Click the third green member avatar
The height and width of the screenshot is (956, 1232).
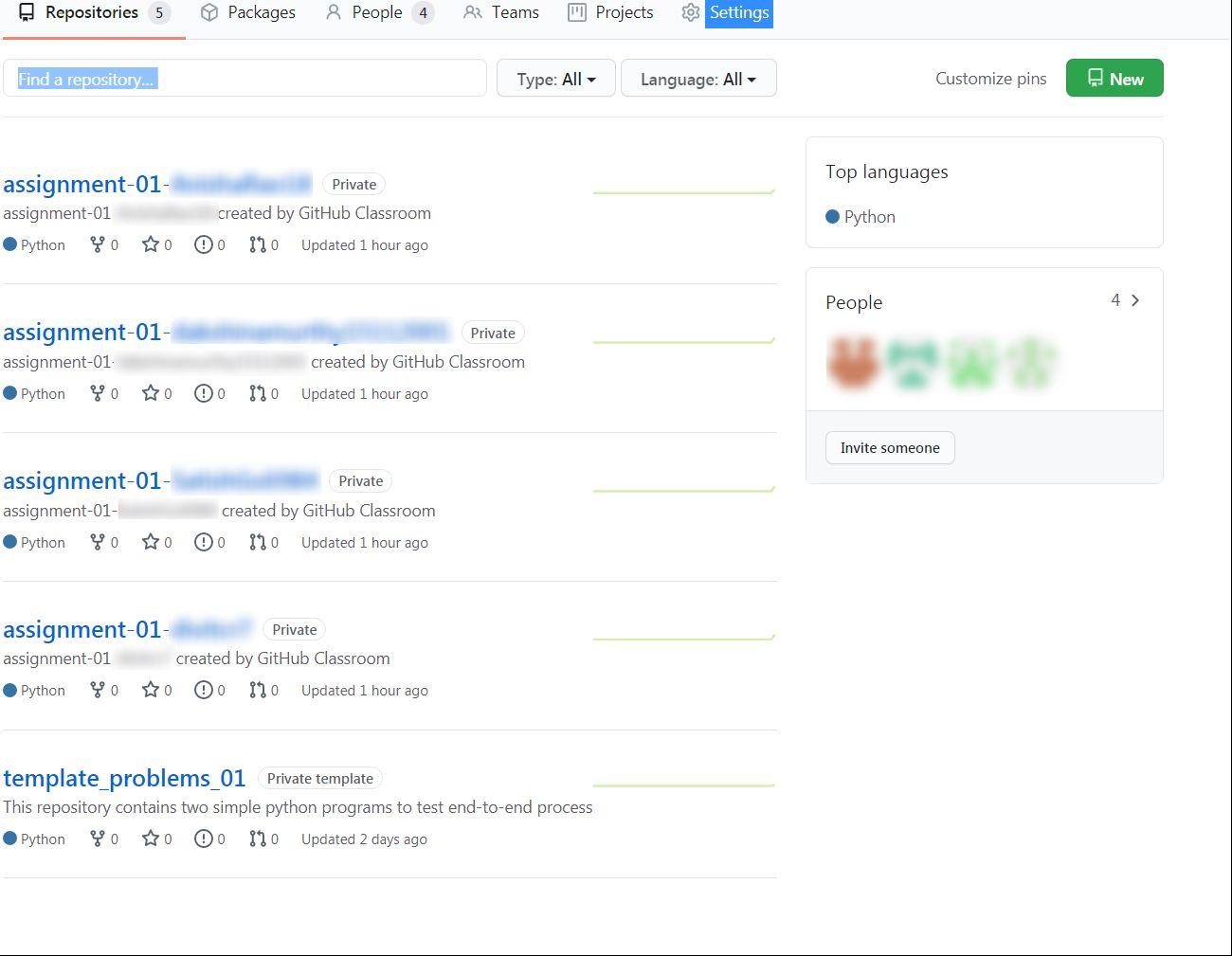click(972, 362)
